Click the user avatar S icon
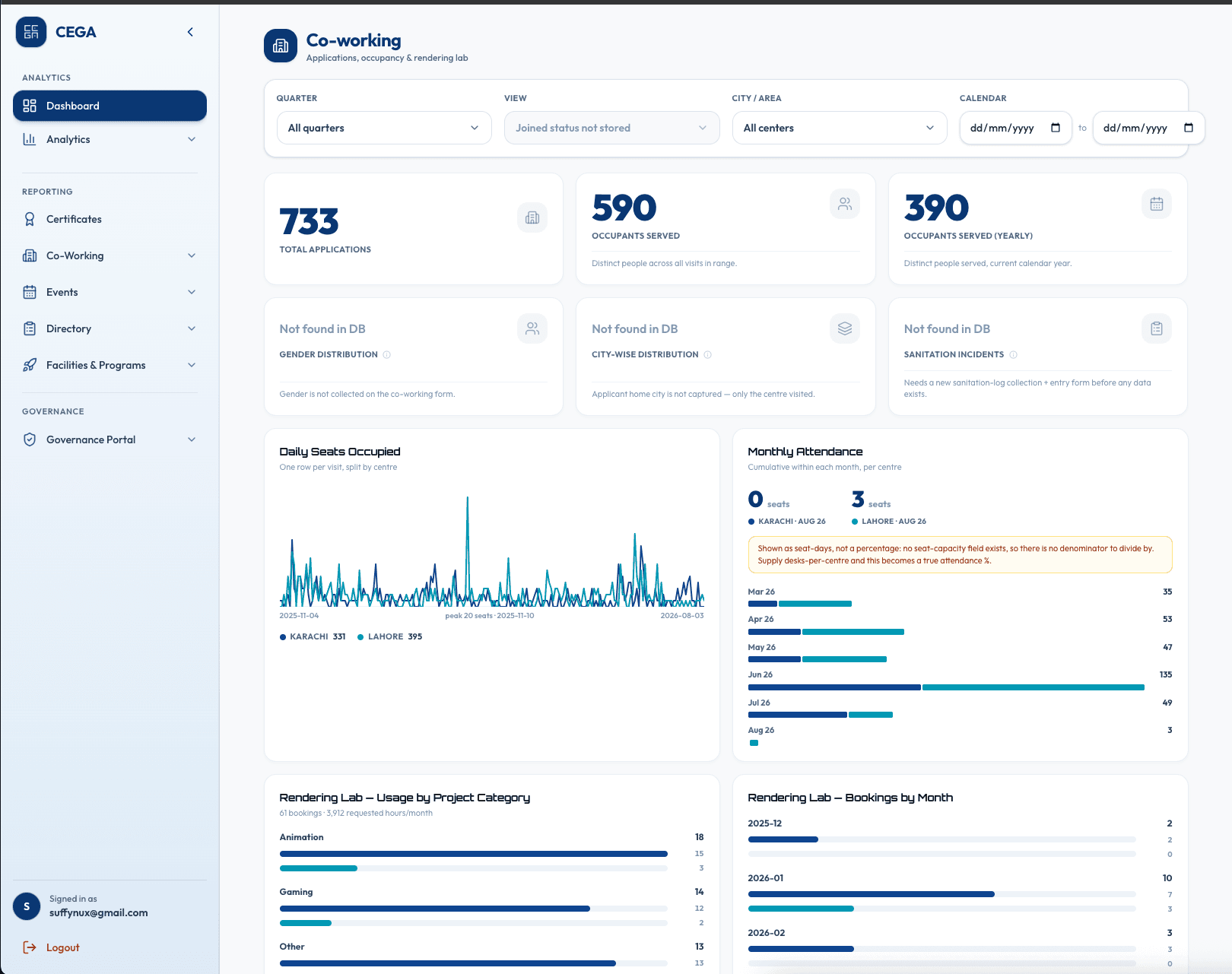This screenshot has height=974, width=1232. (x=27, y=906)
